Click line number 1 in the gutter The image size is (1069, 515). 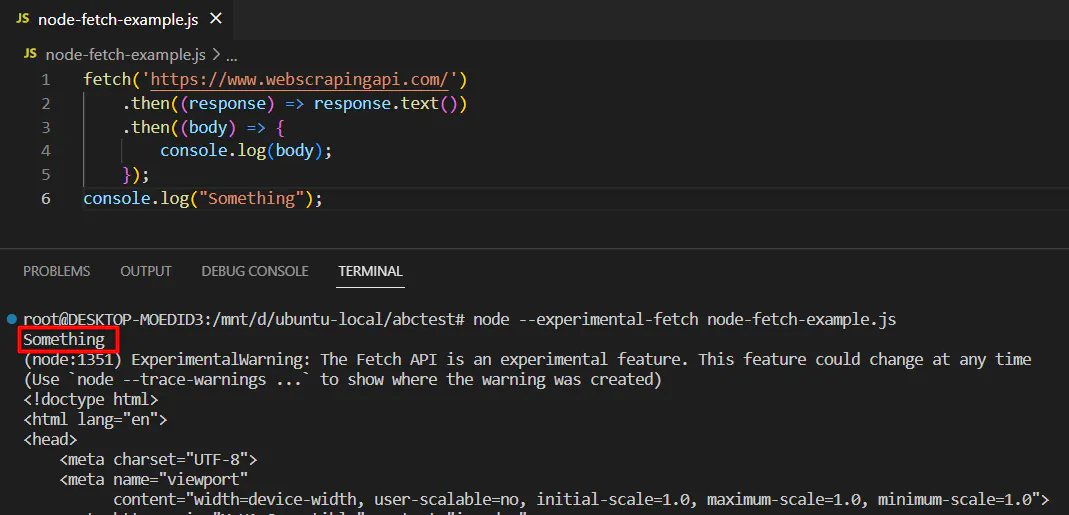click(x=45, y=80)
